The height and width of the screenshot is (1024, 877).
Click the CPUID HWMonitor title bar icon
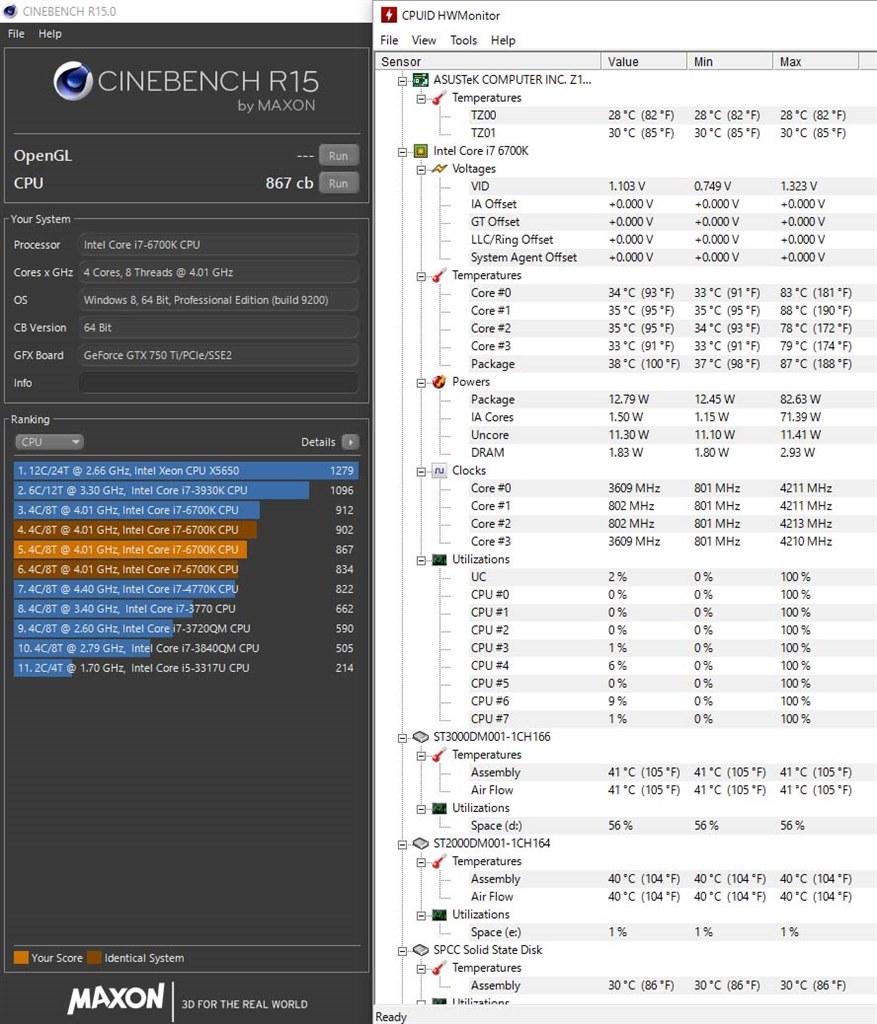[389, 14]
